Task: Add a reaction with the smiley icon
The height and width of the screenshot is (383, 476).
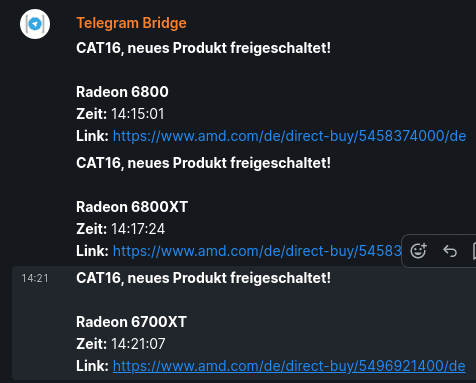Action: [418, 251]
